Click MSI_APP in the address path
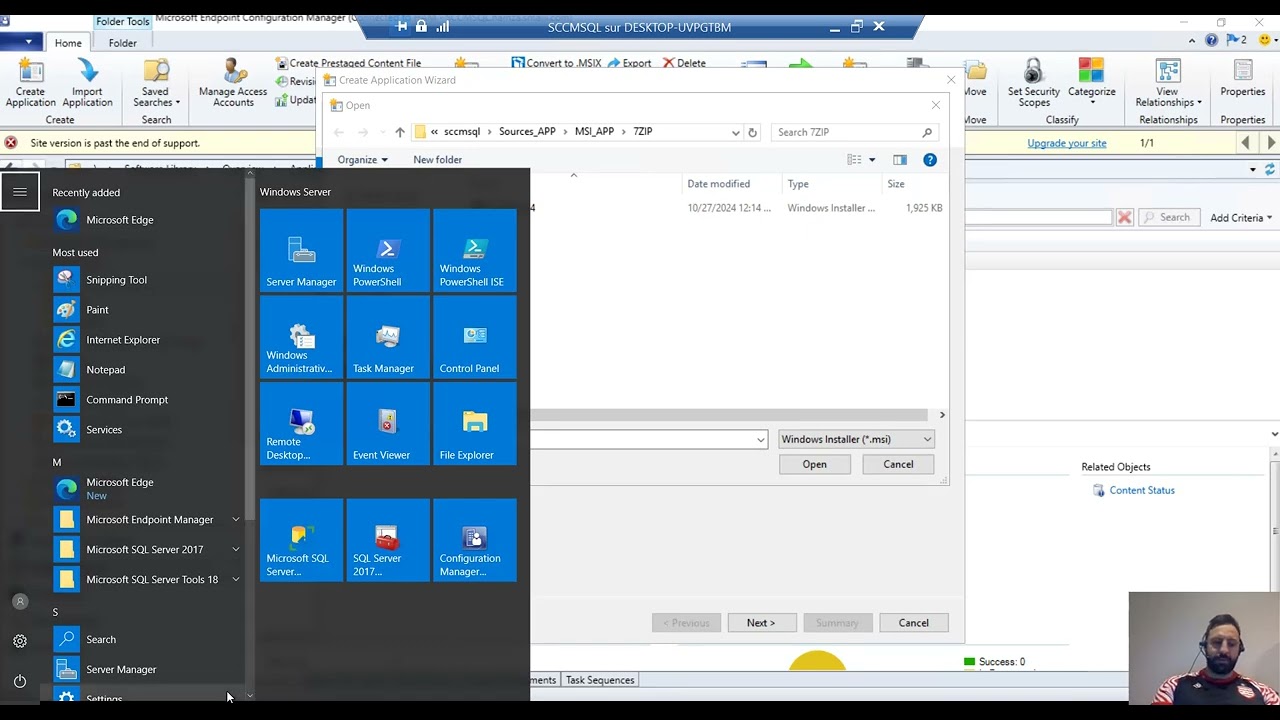Screen dimensions: 1280x720 click(594, 132)
